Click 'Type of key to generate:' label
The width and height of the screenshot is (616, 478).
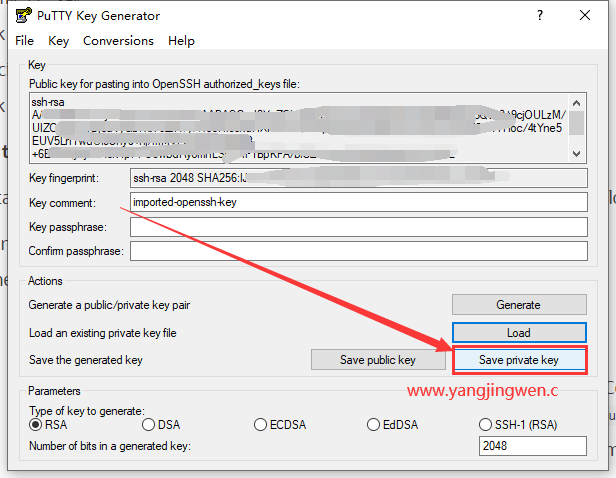87,411
